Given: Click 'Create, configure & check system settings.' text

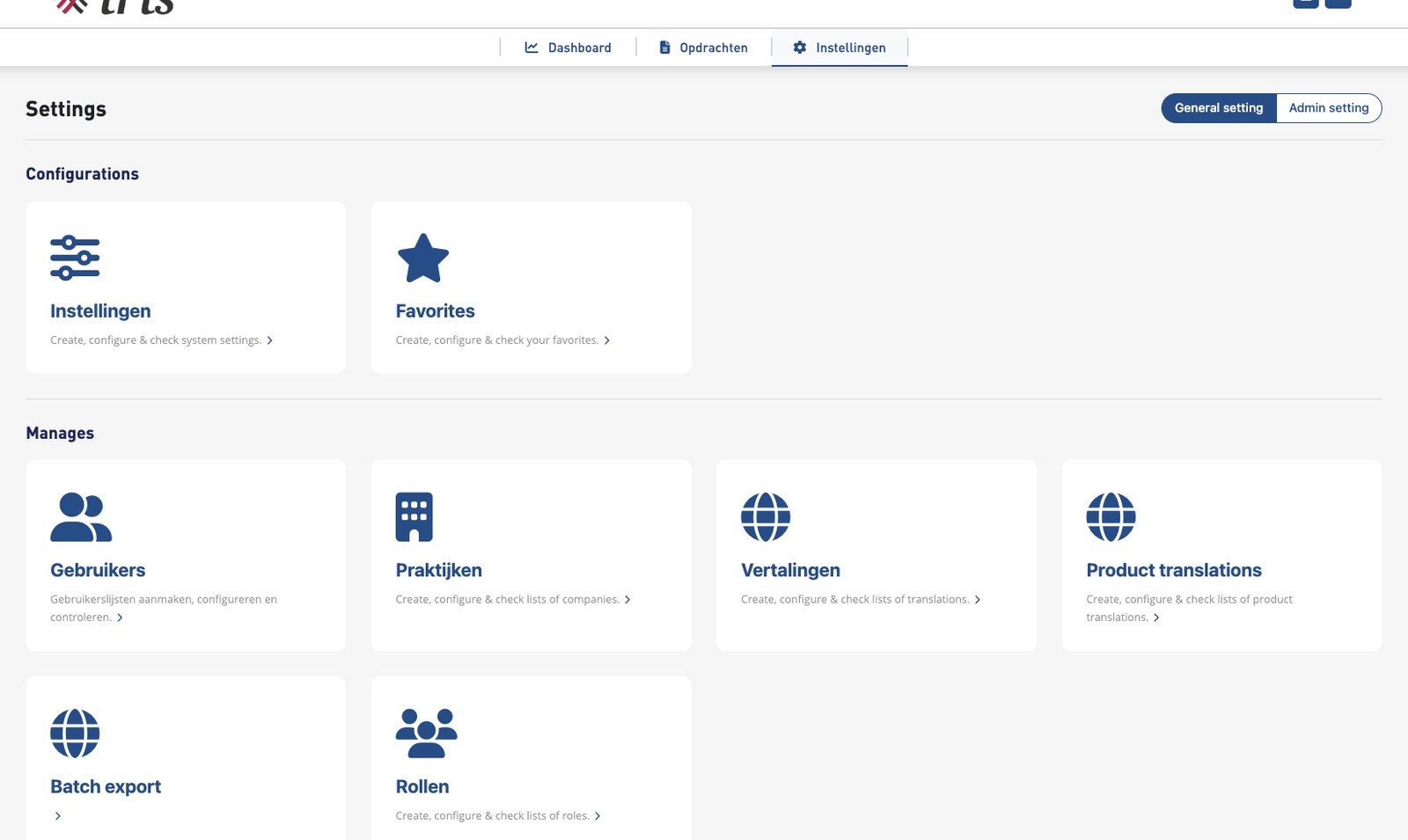Looking at the screenshot, I should [156, 340].
